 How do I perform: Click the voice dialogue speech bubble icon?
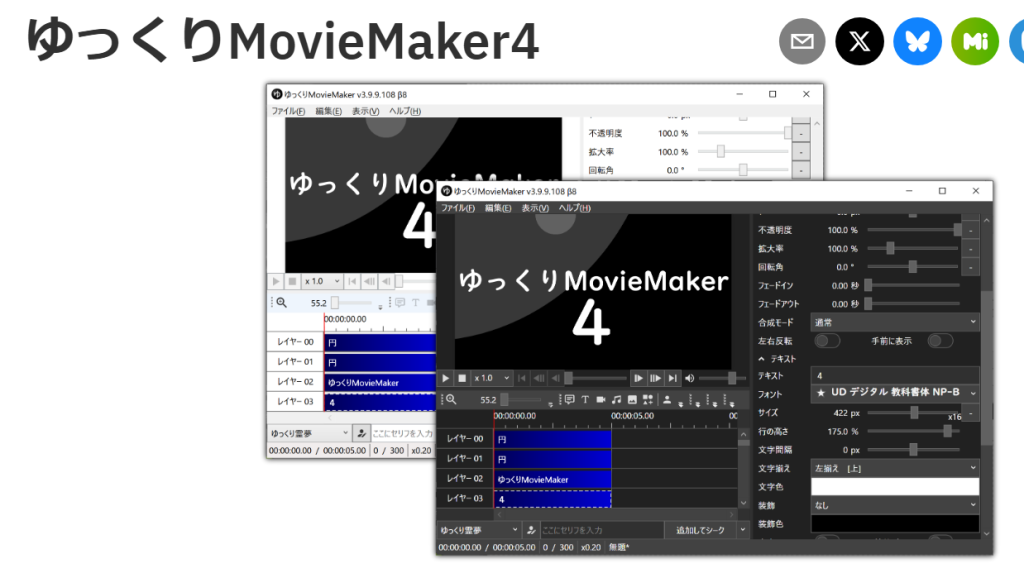(569, 399)
